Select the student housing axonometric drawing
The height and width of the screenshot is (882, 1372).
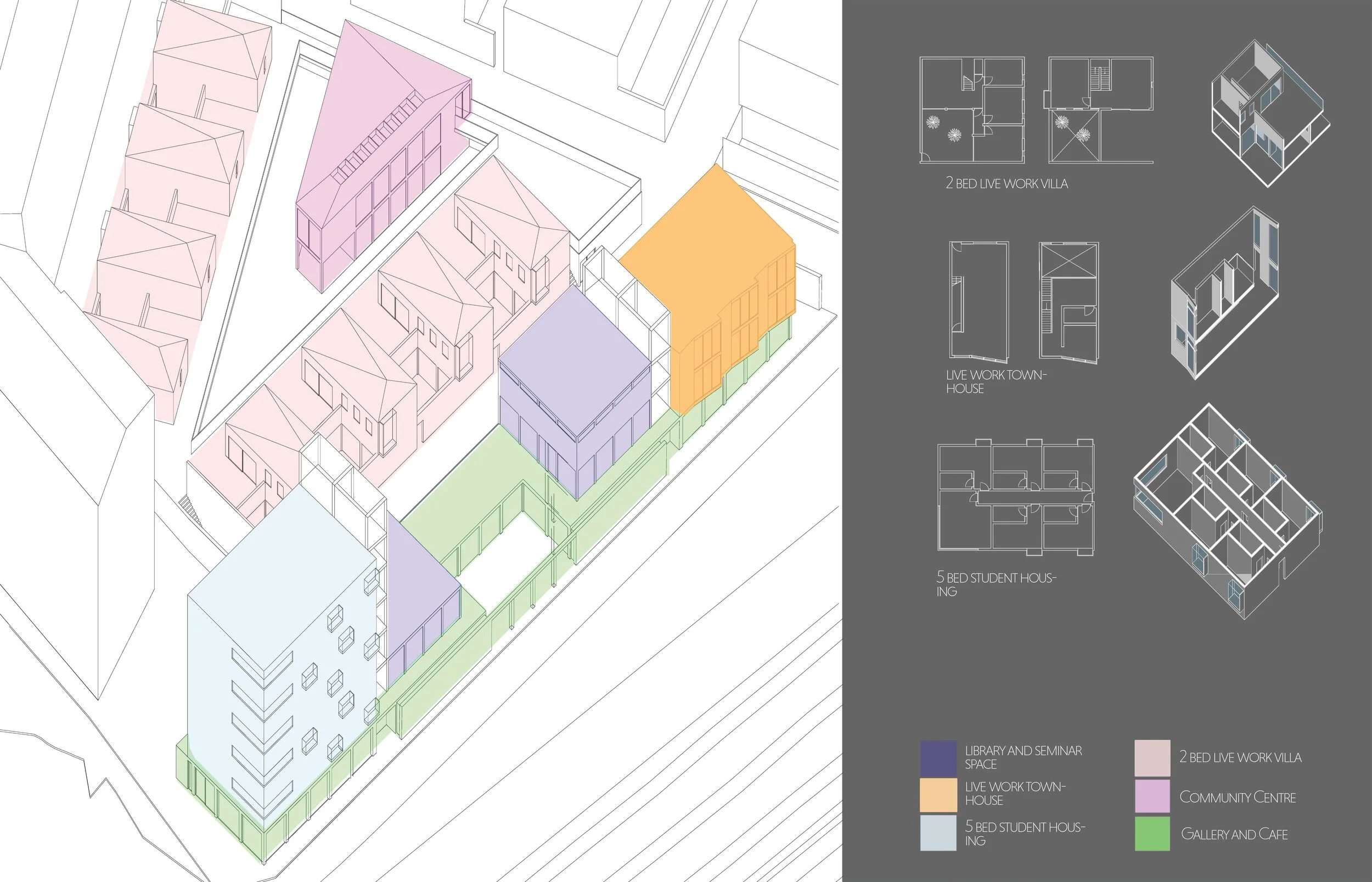click(1228, 511)
